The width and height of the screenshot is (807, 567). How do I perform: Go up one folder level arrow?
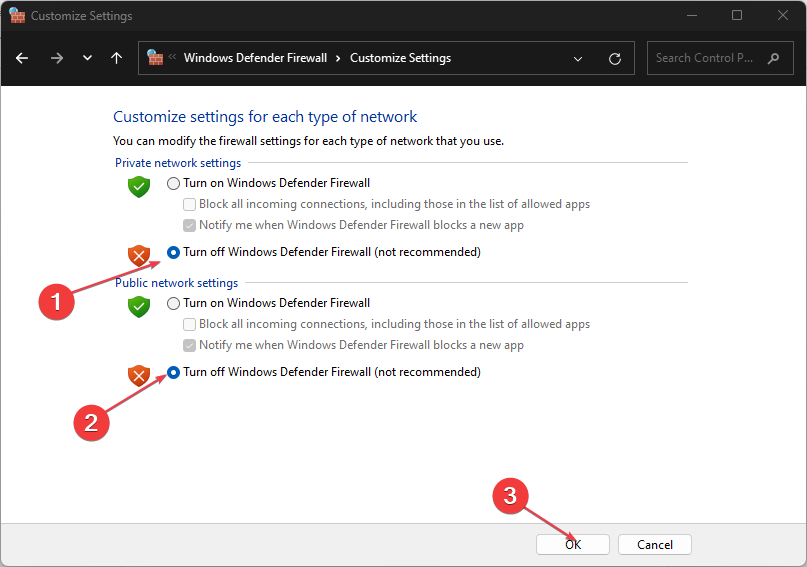pyautogui.click(x=117, y=58)
